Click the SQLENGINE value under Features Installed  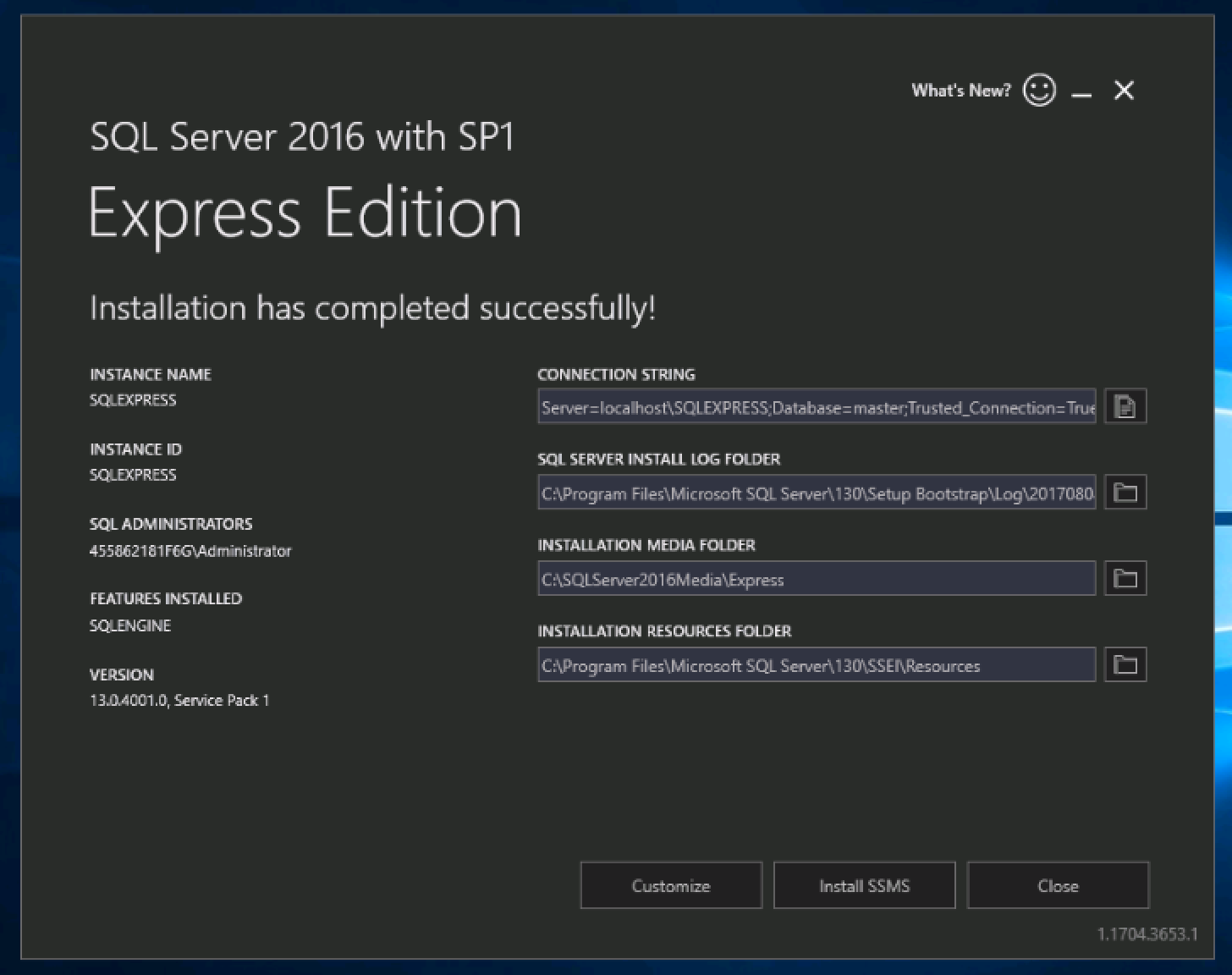tap(130, 625)
